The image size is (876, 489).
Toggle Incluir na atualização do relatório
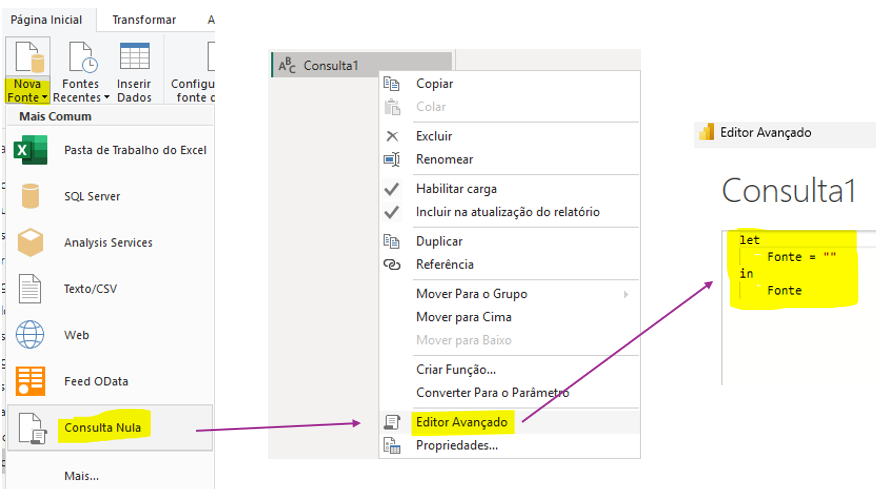point(392,212)
